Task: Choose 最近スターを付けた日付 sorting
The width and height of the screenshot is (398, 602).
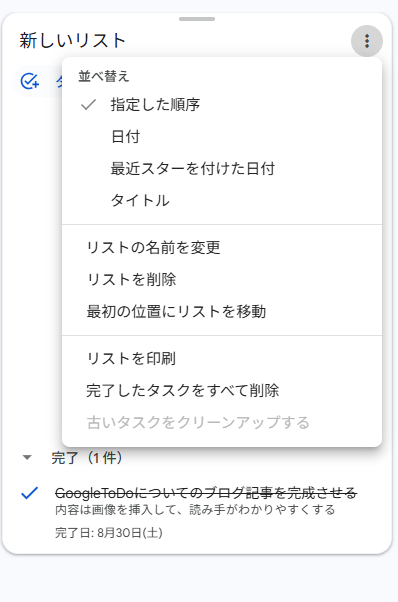Action: pyautogui.click(x=222, y=169)
